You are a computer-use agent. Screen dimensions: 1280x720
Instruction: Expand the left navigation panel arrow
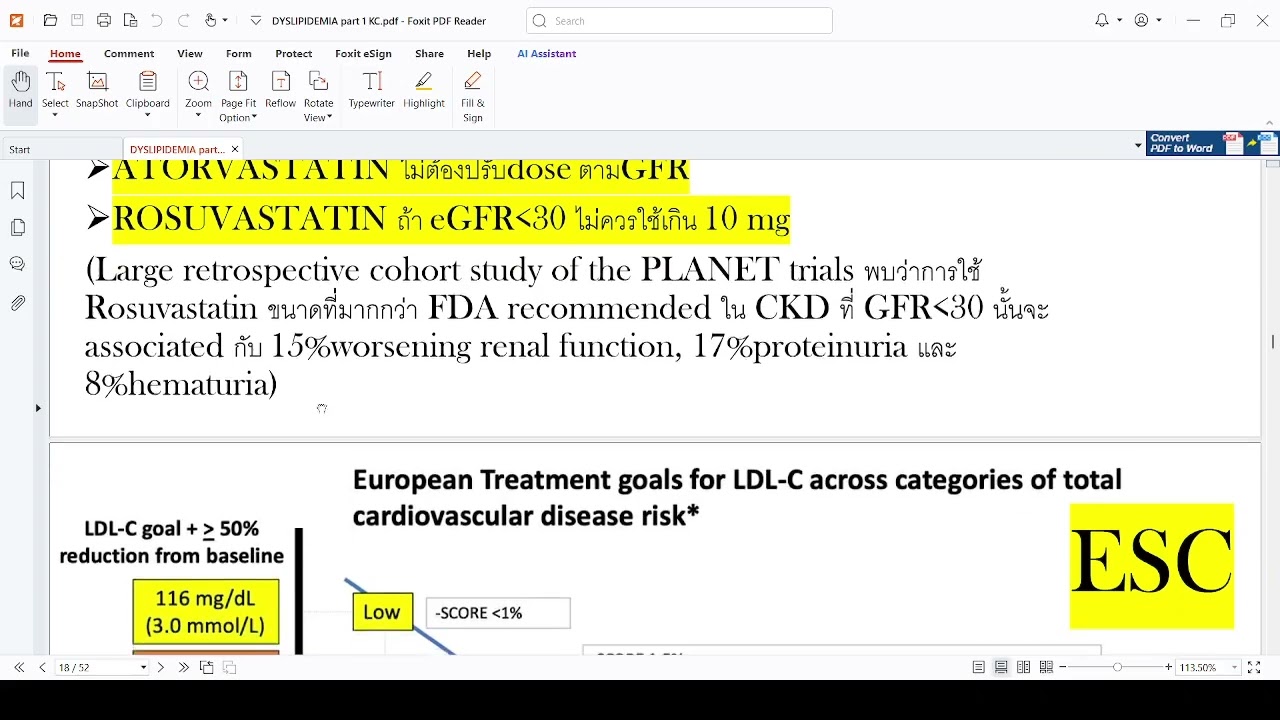click(38, 408)
